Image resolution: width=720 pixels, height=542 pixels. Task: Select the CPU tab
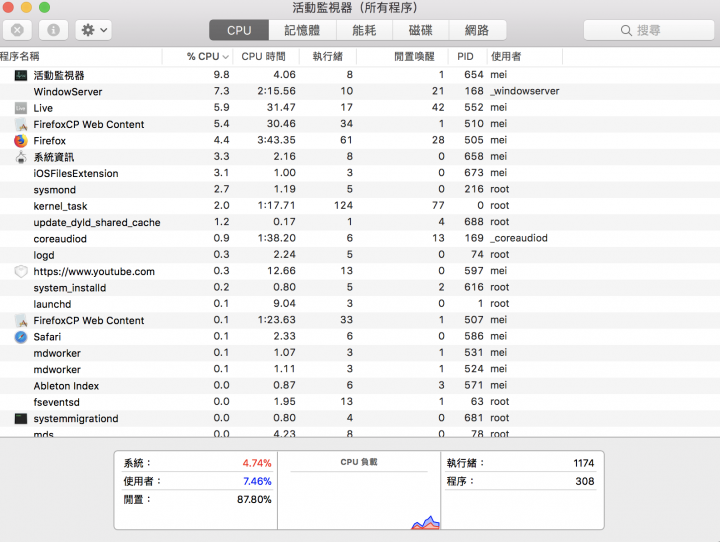[239, 30]
